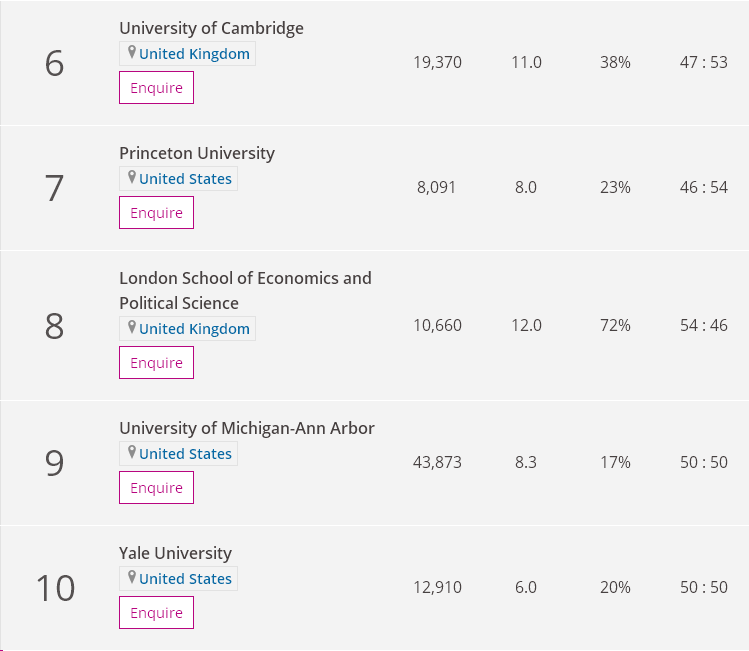Click United States under Princeton University
Viewport: 749px width, 651px height.
point(185,179)
